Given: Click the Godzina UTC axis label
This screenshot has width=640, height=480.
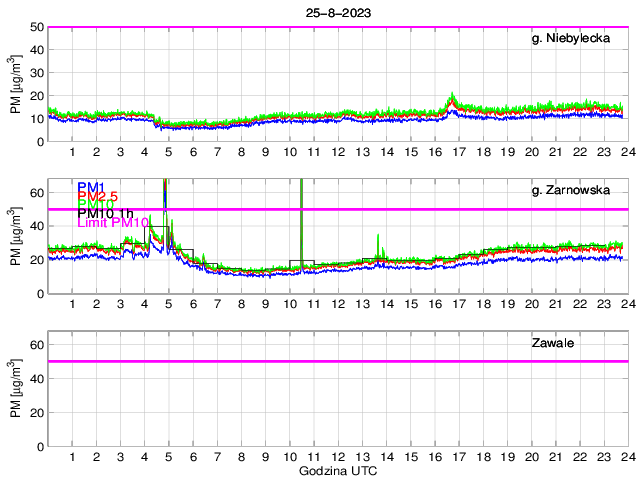Looking at the screenshot, I should (x=336, y=470).
